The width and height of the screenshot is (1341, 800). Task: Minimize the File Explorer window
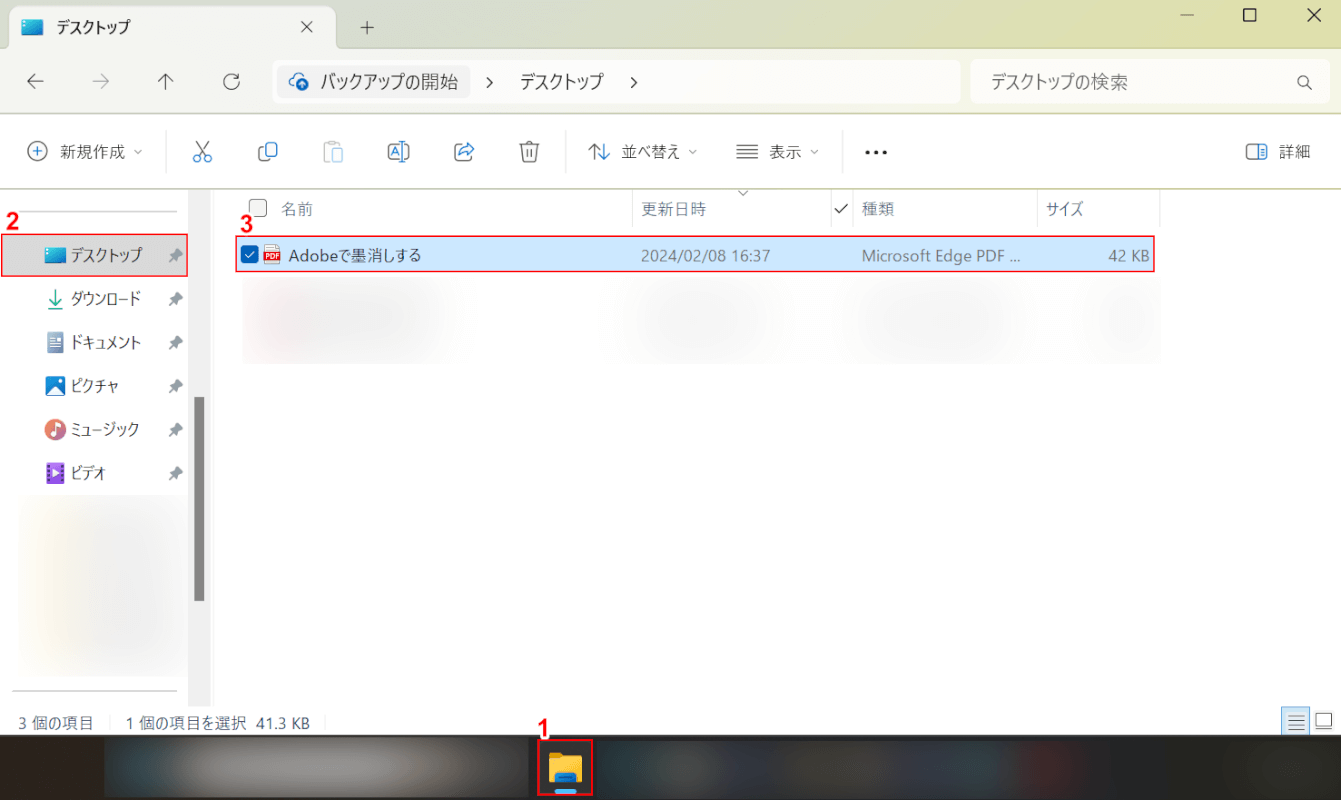1186,14
